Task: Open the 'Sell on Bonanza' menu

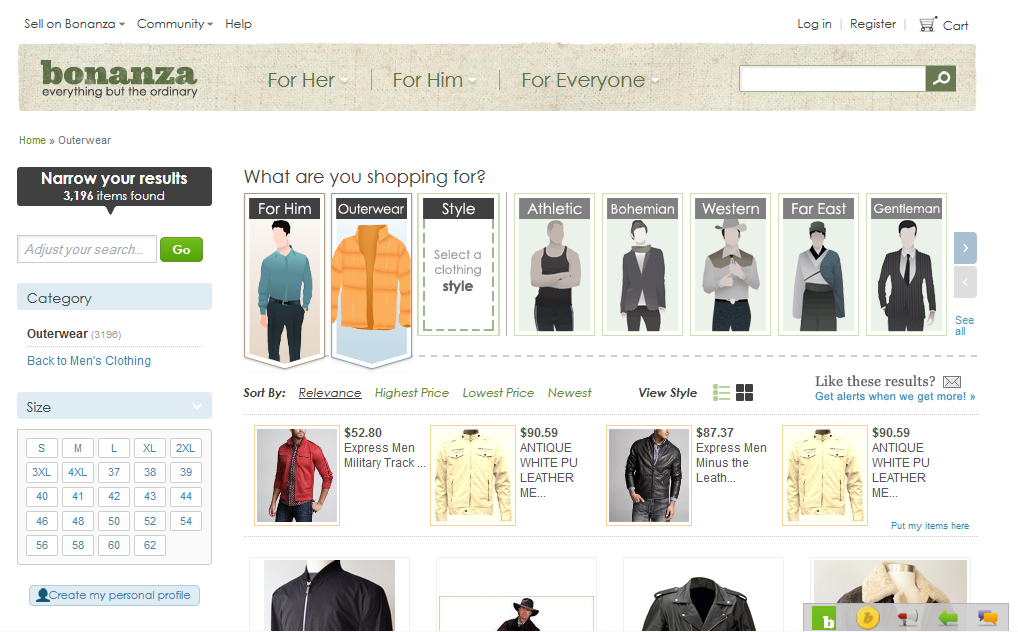Action: (73, 23)
